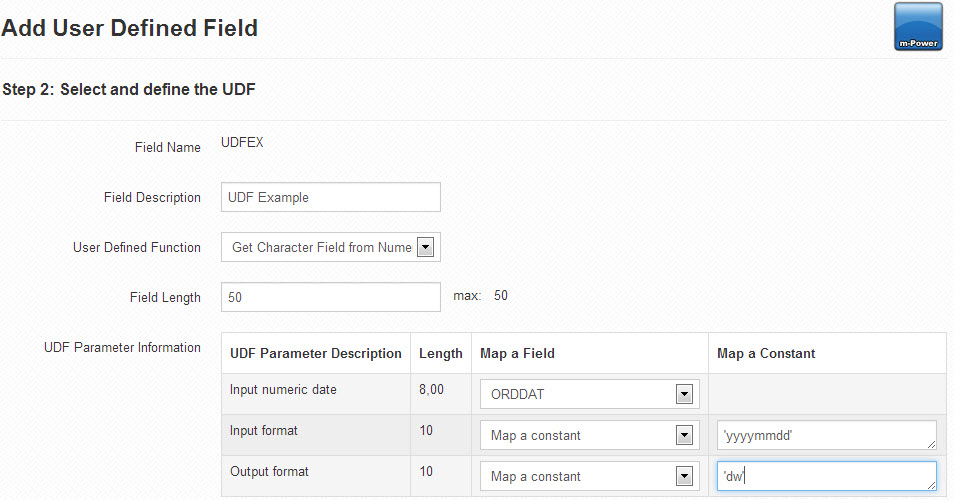
Task: Open Output format Map a constant dropdown arrow
Action: 684,476
